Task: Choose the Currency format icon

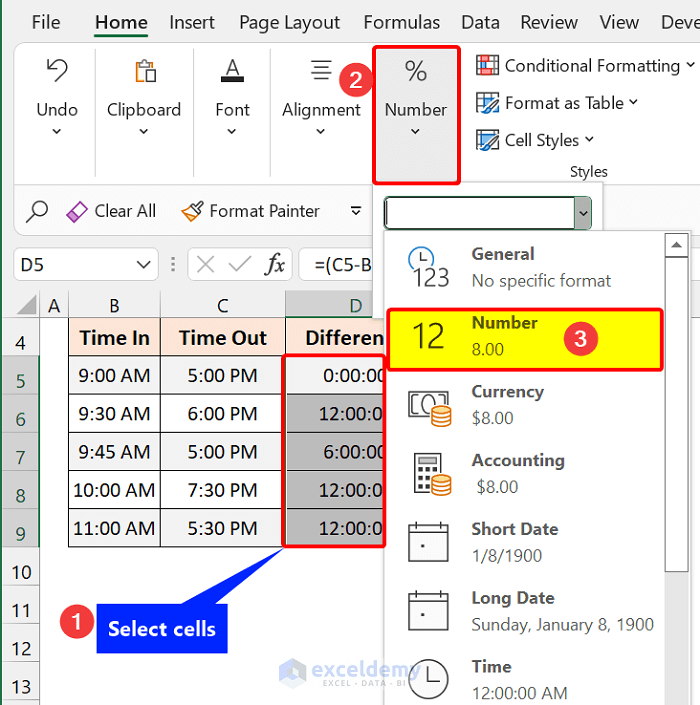Action: 429,408
